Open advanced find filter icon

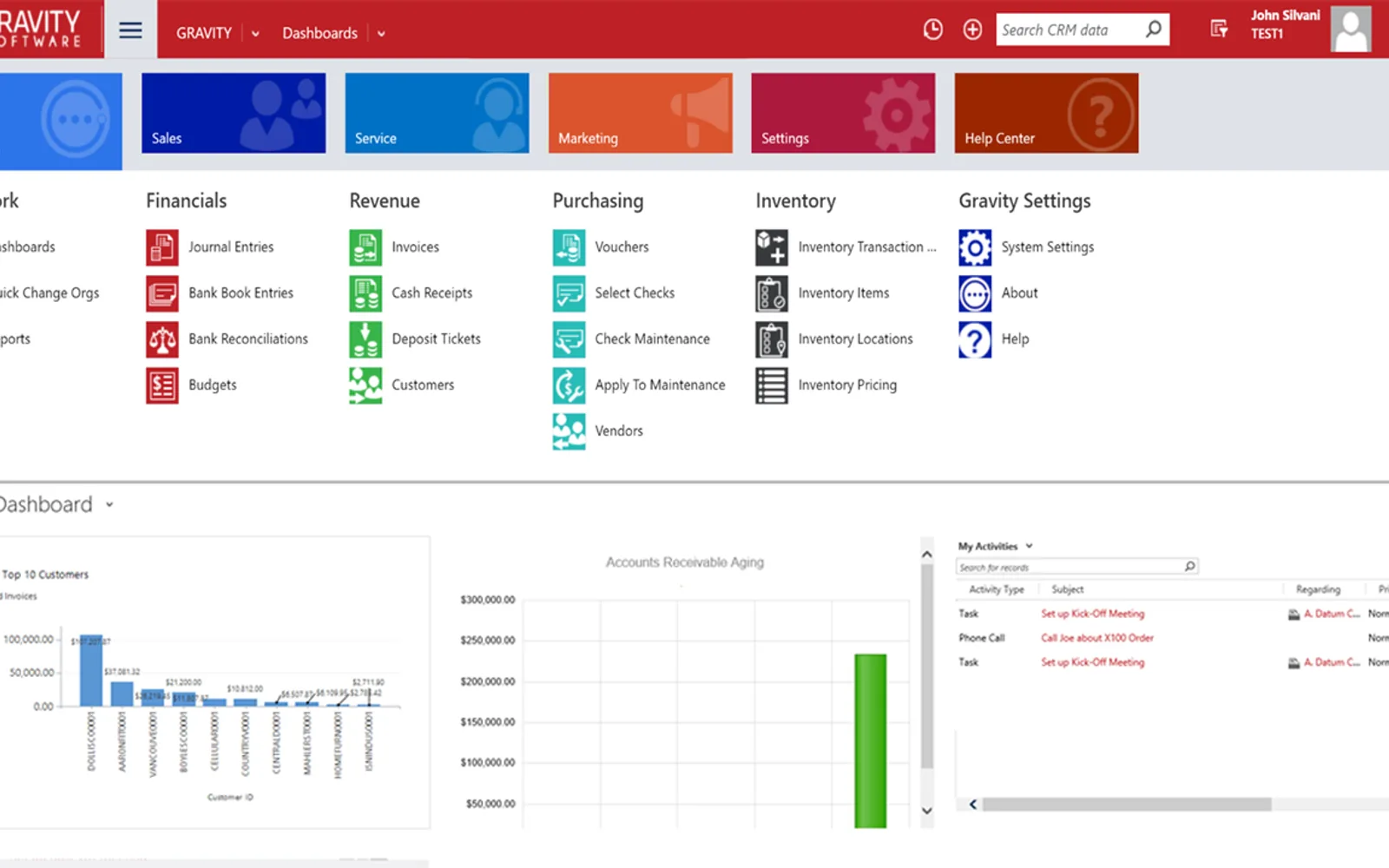[x=1219, y=30]
